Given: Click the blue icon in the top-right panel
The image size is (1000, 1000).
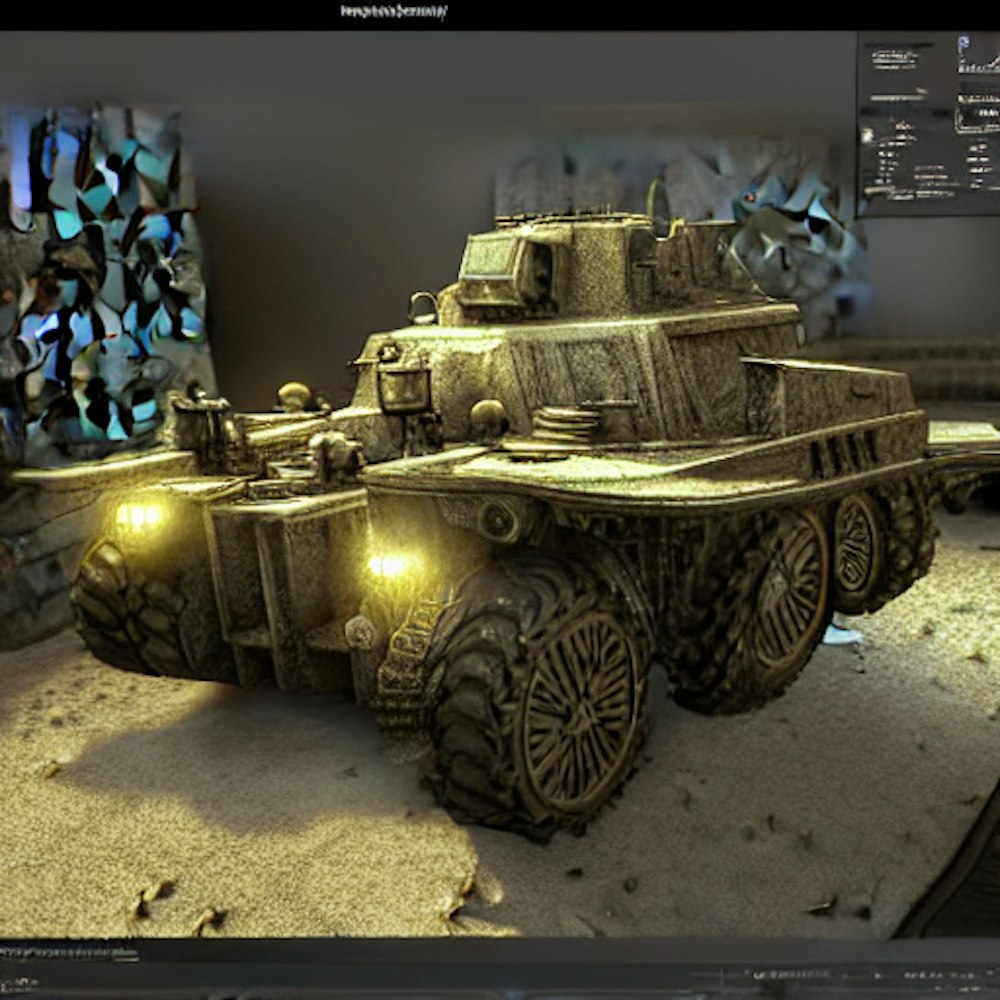Looking at the screenshot, I should [x=963, y=43].
